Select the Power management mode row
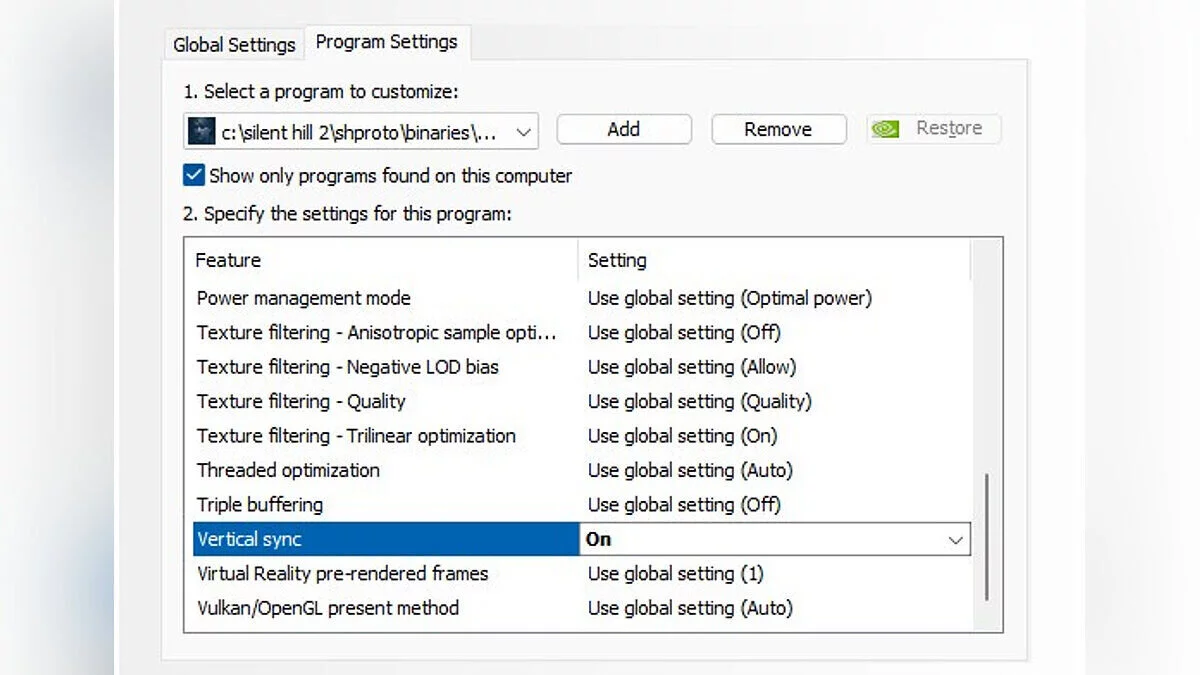 (x=304, y=298)
